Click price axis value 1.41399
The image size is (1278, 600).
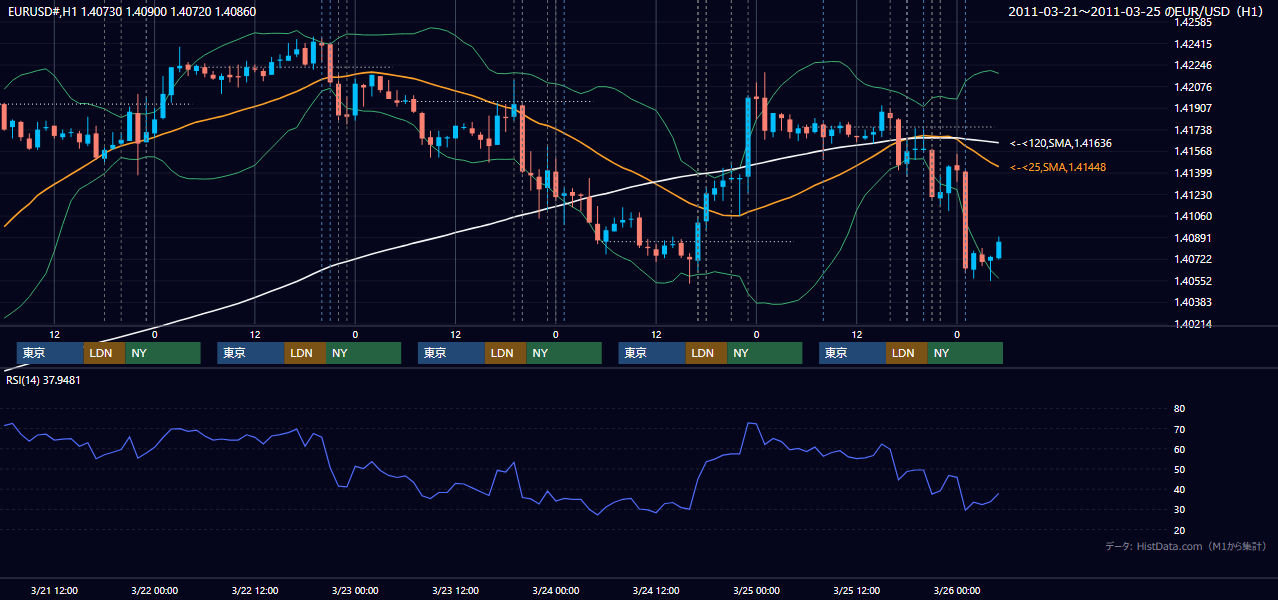click(1193, 173)
